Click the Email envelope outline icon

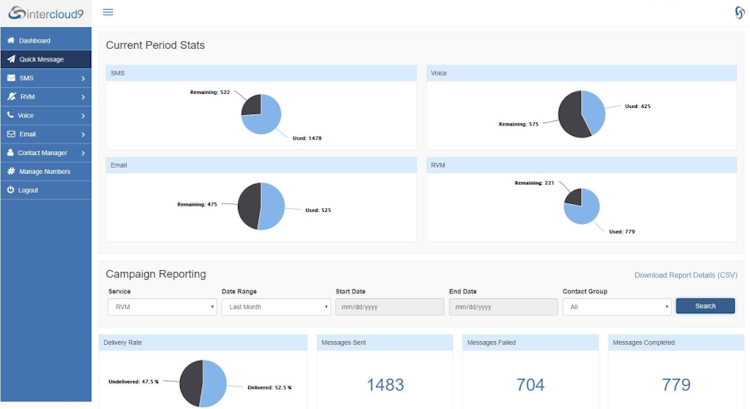point(11,134)
